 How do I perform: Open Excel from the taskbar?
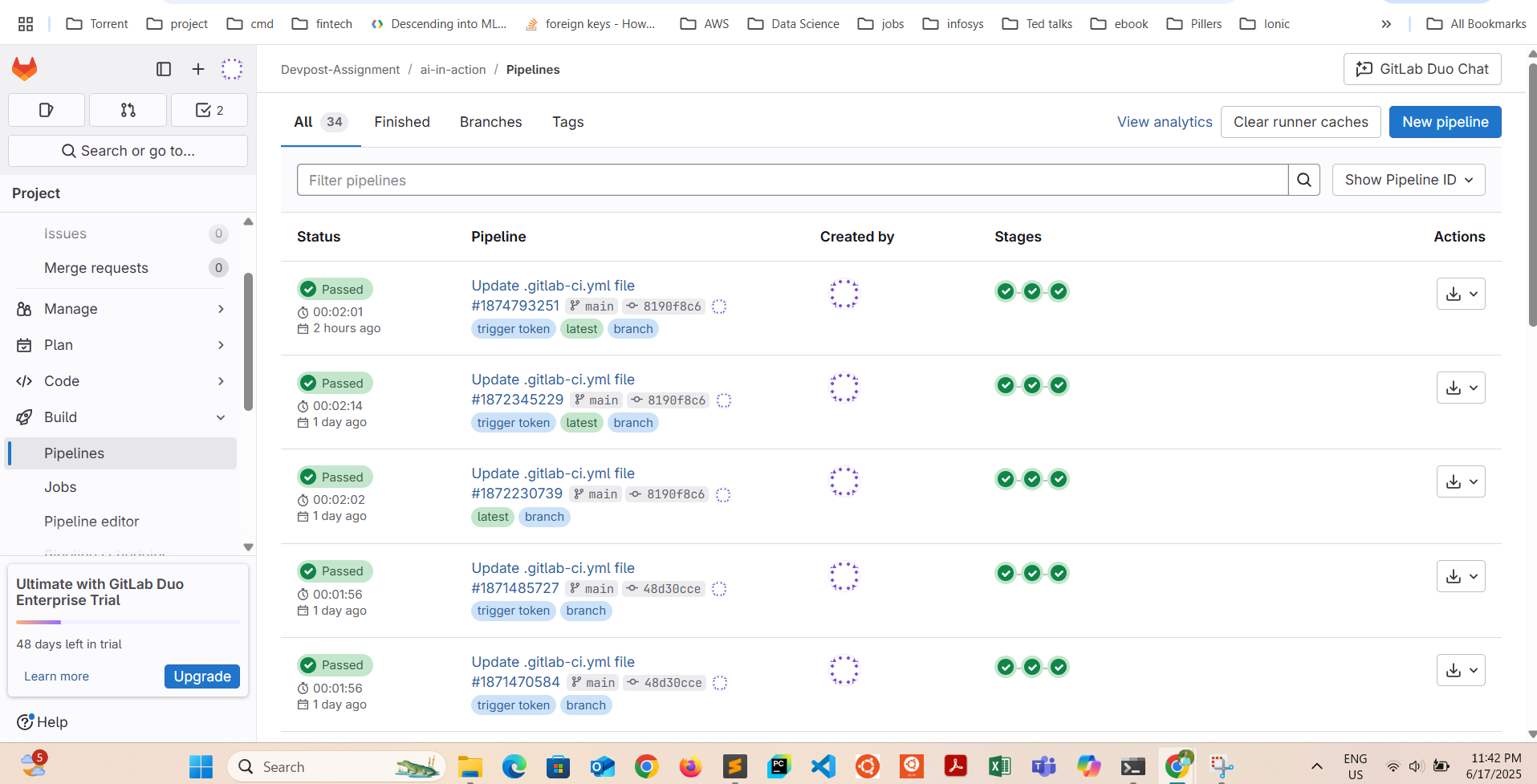[999, 767]
